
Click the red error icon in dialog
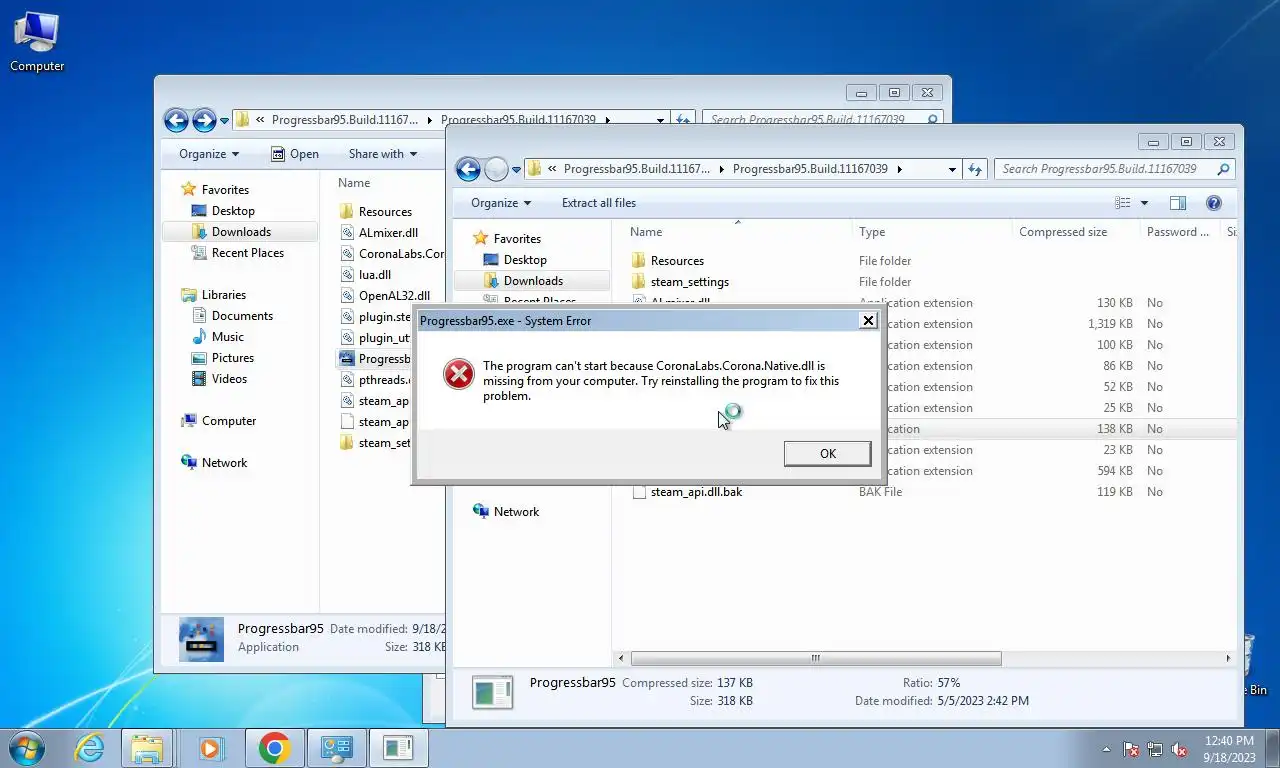(x=459, y=374)
